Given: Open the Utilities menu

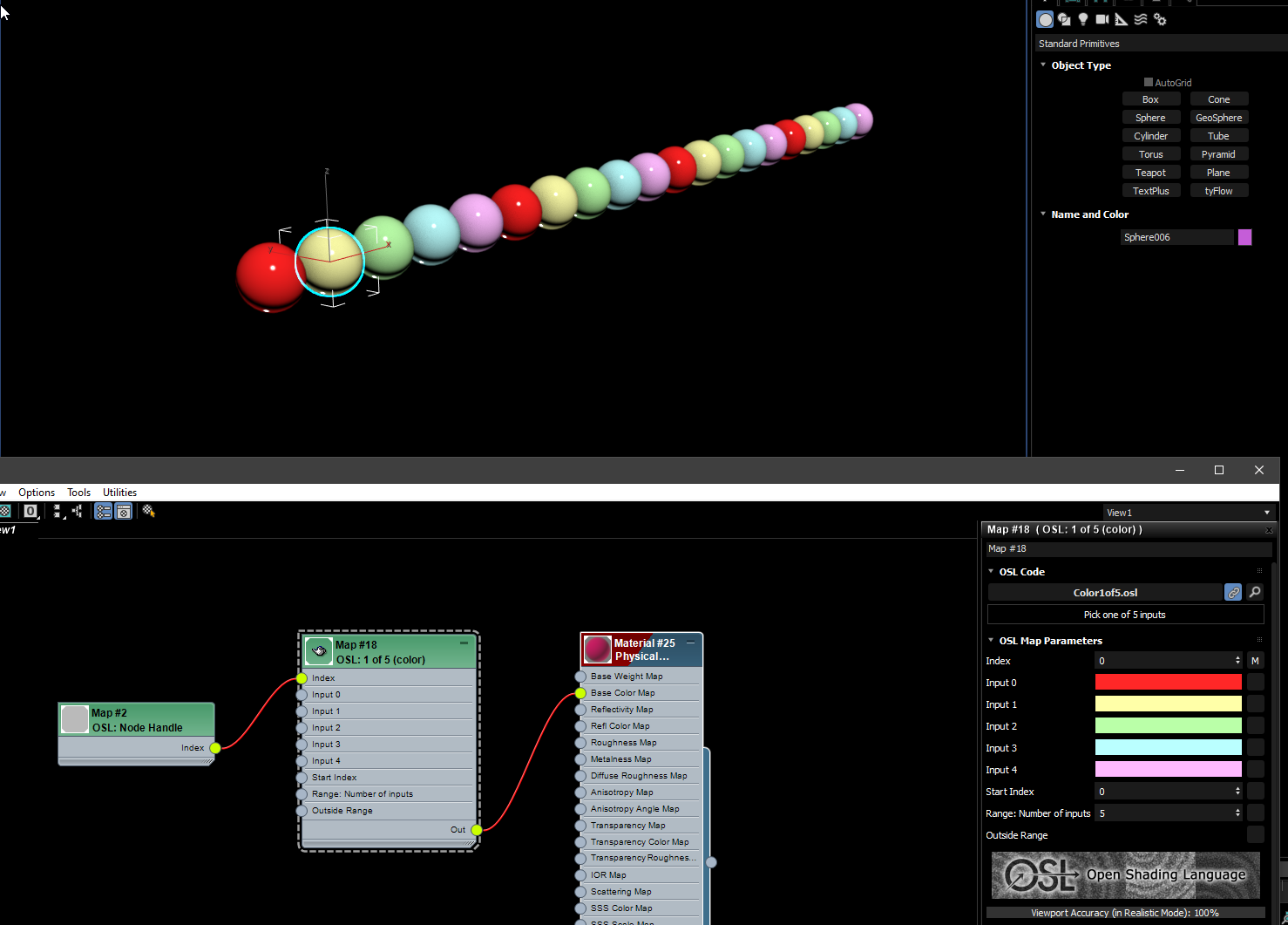Looking at the screenshot, I should (x=119, y=492).
